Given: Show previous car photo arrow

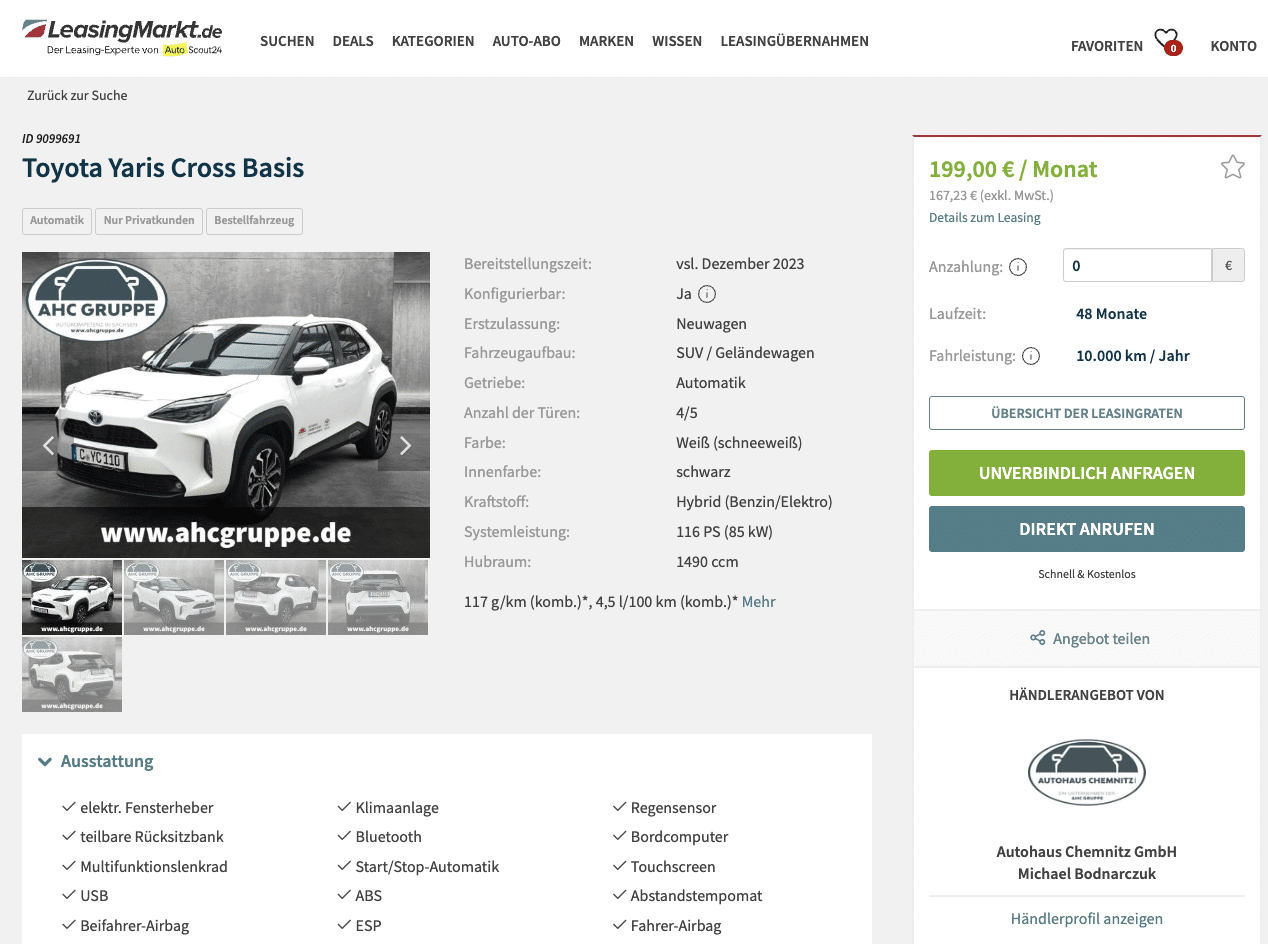Looking at the screenshot, I should pos(48,446).
